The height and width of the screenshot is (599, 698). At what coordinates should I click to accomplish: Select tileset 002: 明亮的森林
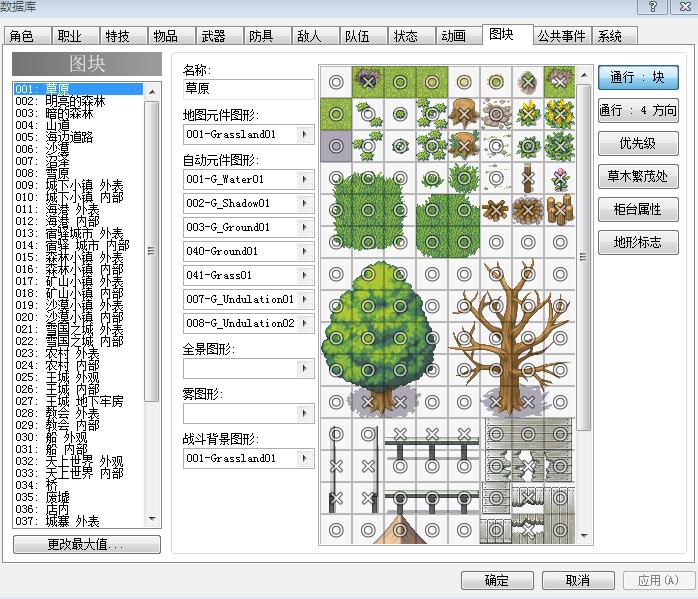(78, 101)
